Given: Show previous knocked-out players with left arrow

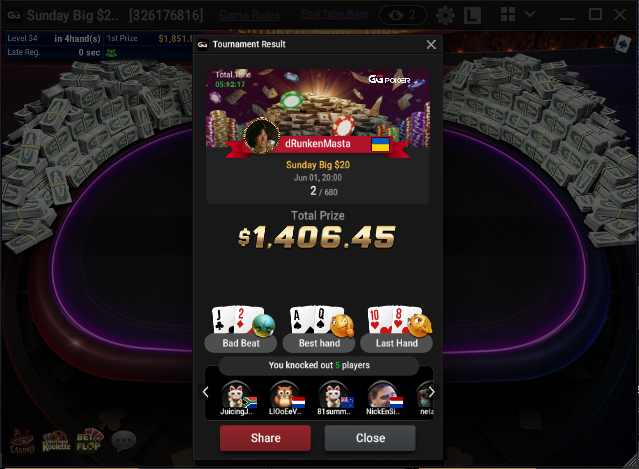Looking at the screenshot, I should pos(206,392).
